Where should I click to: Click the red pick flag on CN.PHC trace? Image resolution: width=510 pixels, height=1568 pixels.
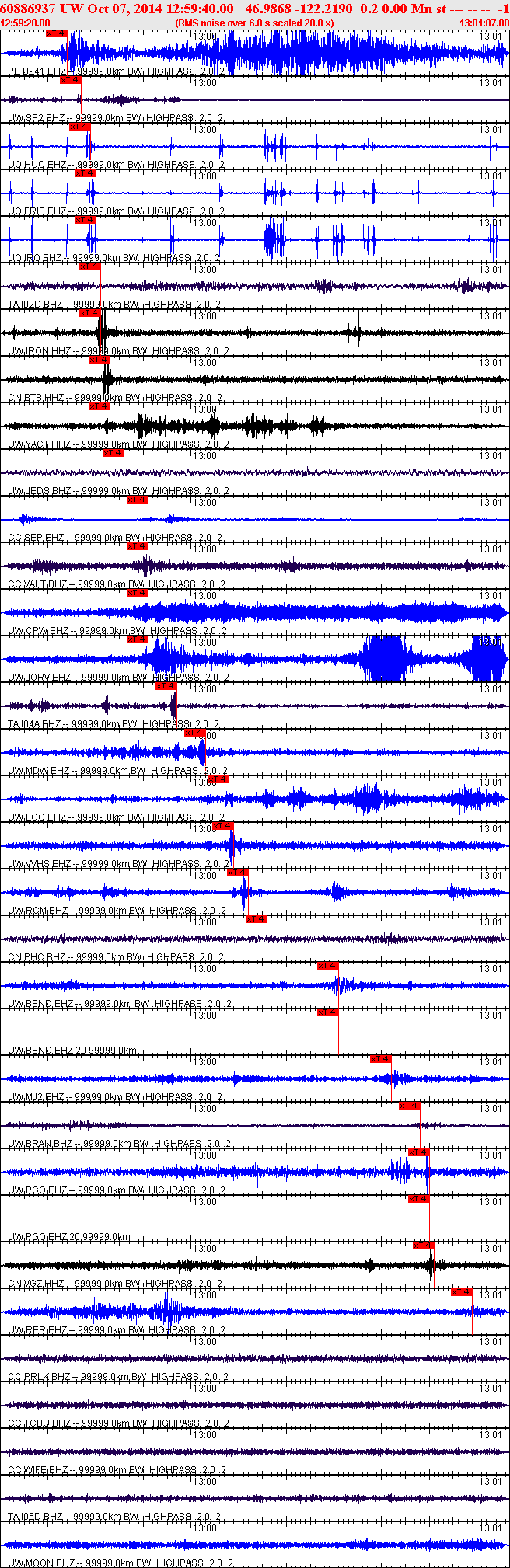pos(256,919)
